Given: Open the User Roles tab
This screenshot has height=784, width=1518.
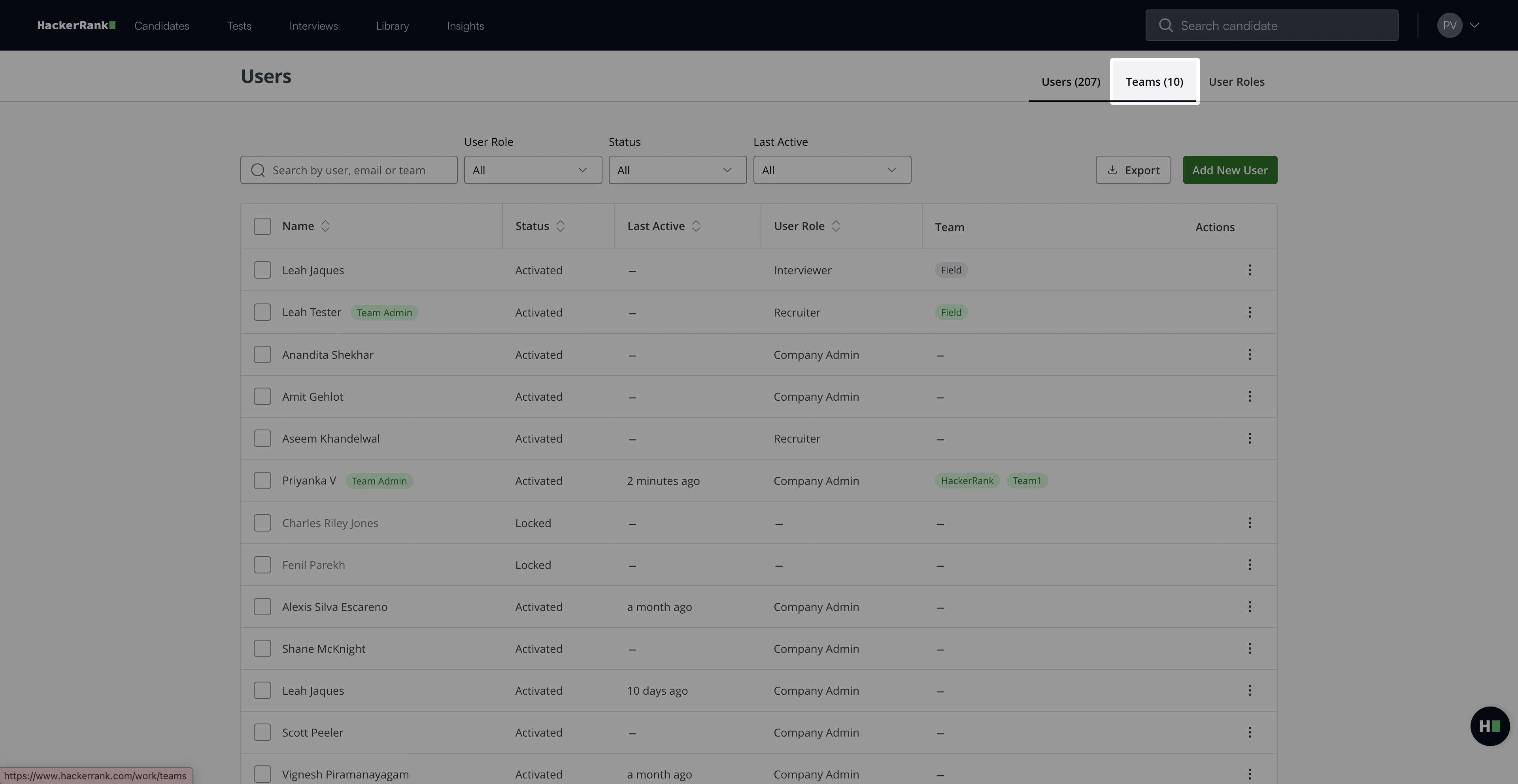Looking at the screenshot, I should pyautogui.click(x=1236, y=82).
